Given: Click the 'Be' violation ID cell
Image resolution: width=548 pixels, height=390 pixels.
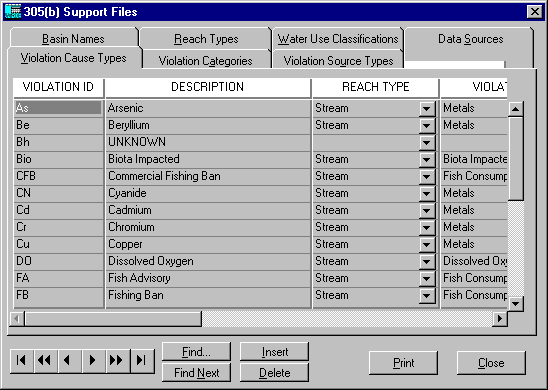Looking at the screenshot, I should (x=58, y=125).
